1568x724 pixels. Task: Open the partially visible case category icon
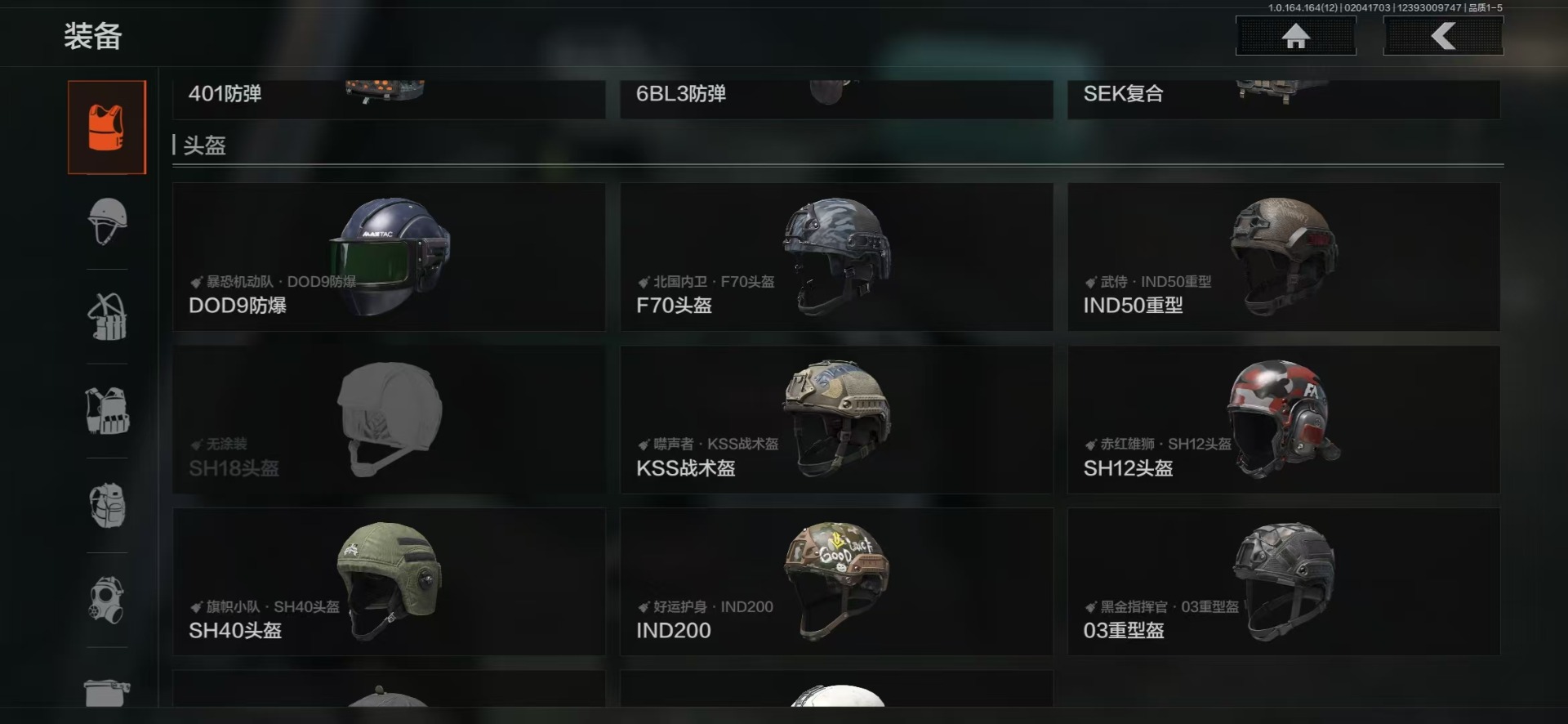click(107, 691)
